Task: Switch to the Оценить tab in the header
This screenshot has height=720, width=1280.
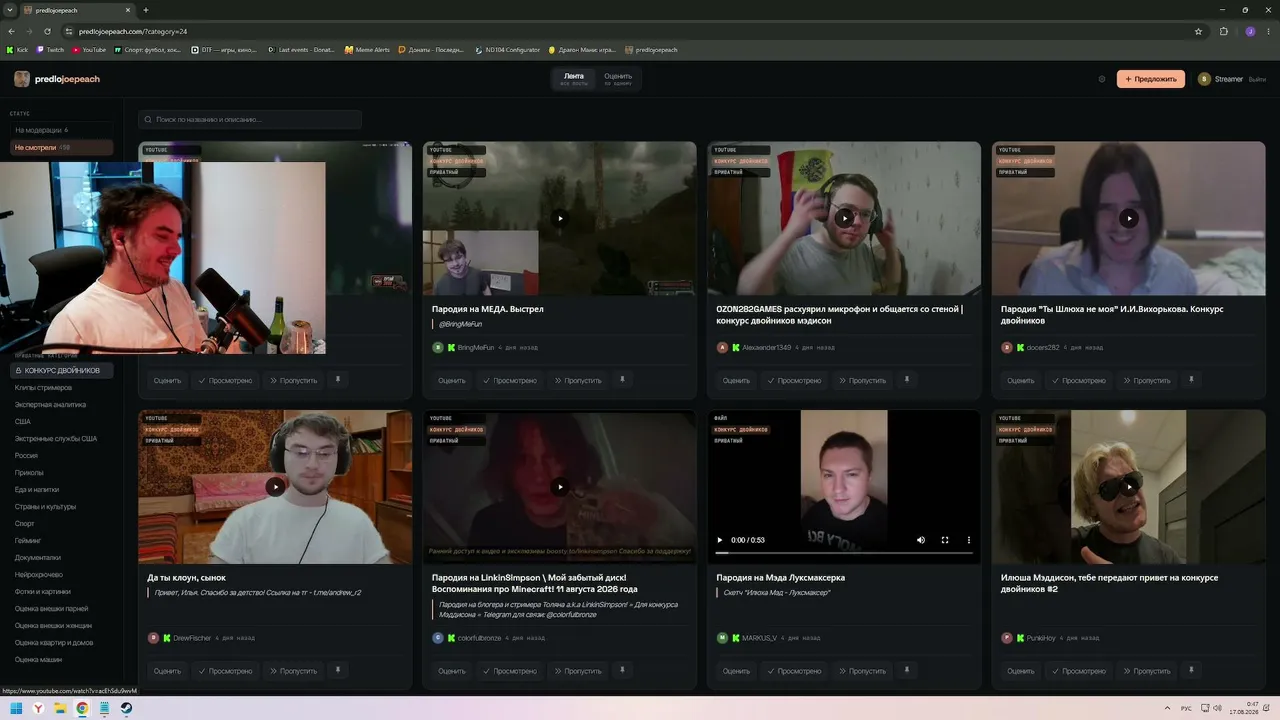Action: click(618, 79)
